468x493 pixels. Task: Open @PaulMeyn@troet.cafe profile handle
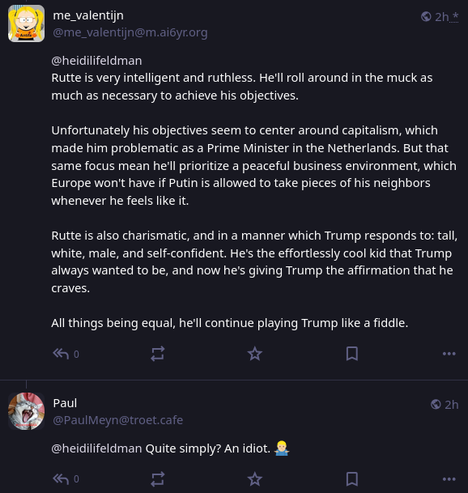click(x=118, y=420)
